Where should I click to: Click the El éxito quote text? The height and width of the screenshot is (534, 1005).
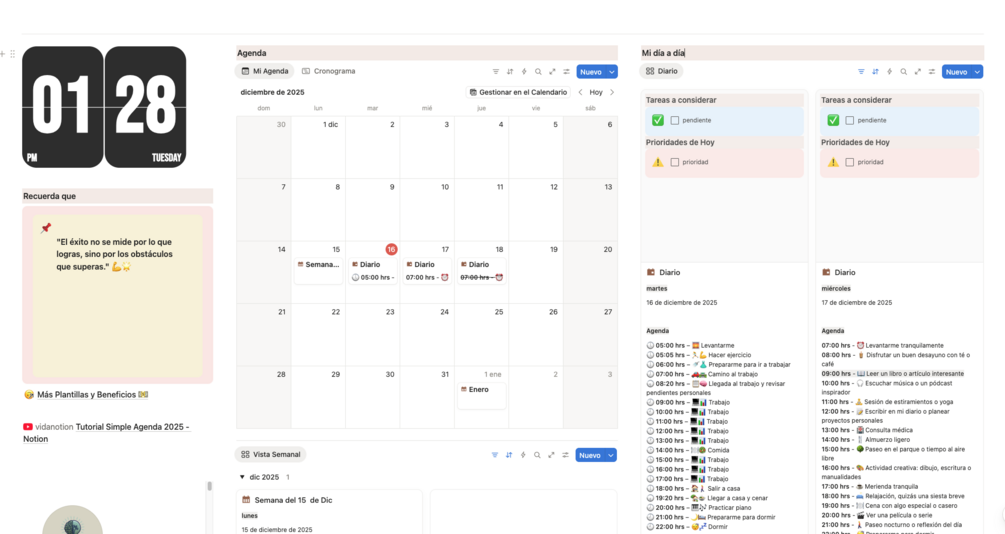pos(114,254)
